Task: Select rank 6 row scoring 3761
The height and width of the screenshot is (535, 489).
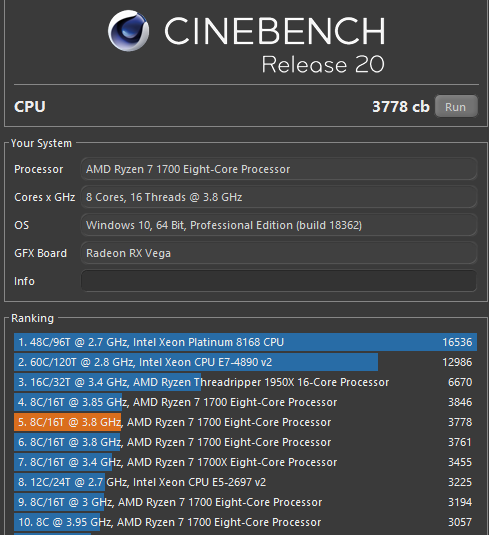Action: [245, 442]
